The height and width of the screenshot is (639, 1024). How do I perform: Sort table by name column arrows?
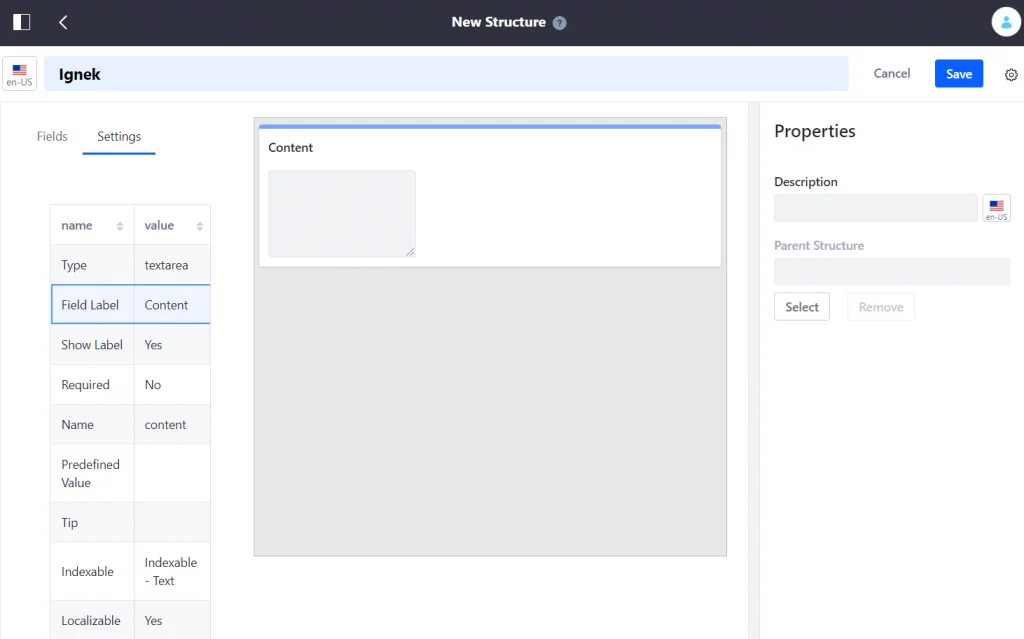click(120, 226)
